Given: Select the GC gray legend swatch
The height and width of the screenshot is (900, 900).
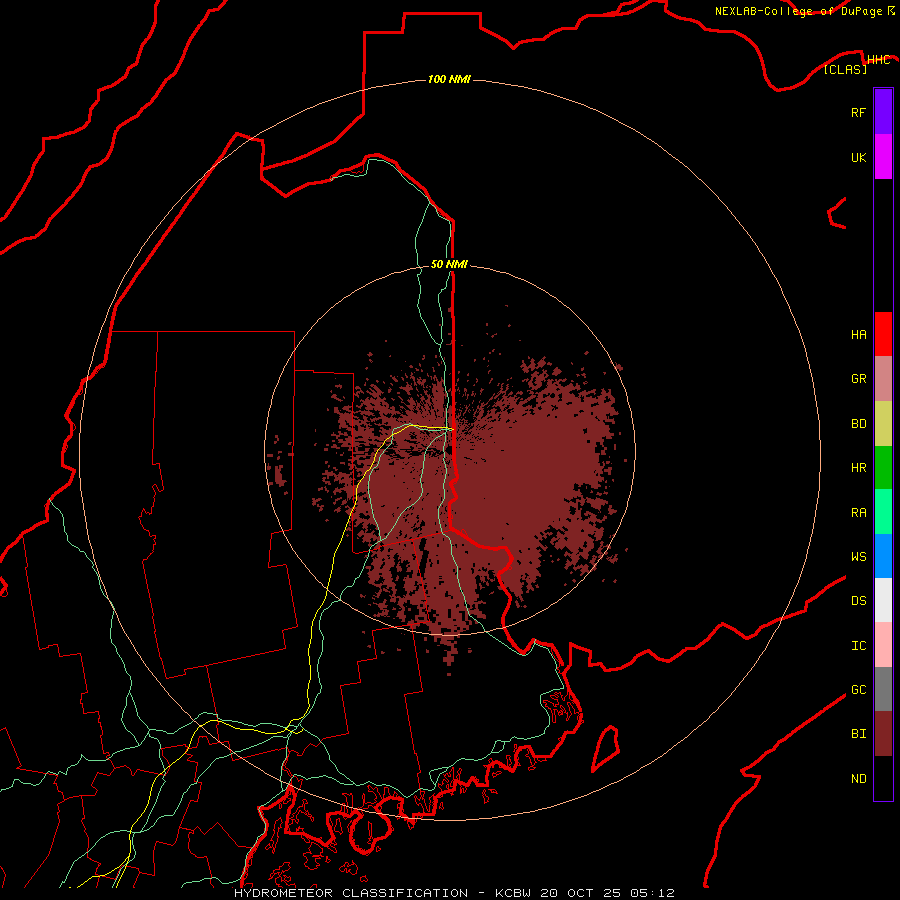Looking at the screenshot, I should (883, 689).
